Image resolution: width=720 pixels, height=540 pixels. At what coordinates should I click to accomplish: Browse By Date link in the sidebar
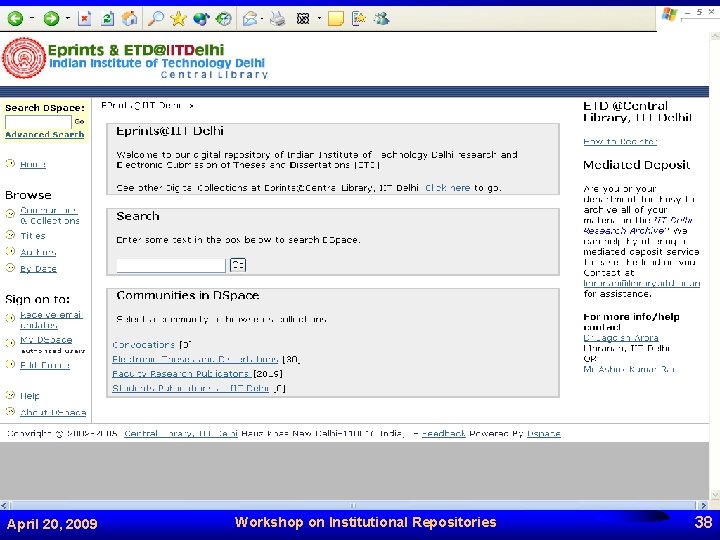coord(38,269)
